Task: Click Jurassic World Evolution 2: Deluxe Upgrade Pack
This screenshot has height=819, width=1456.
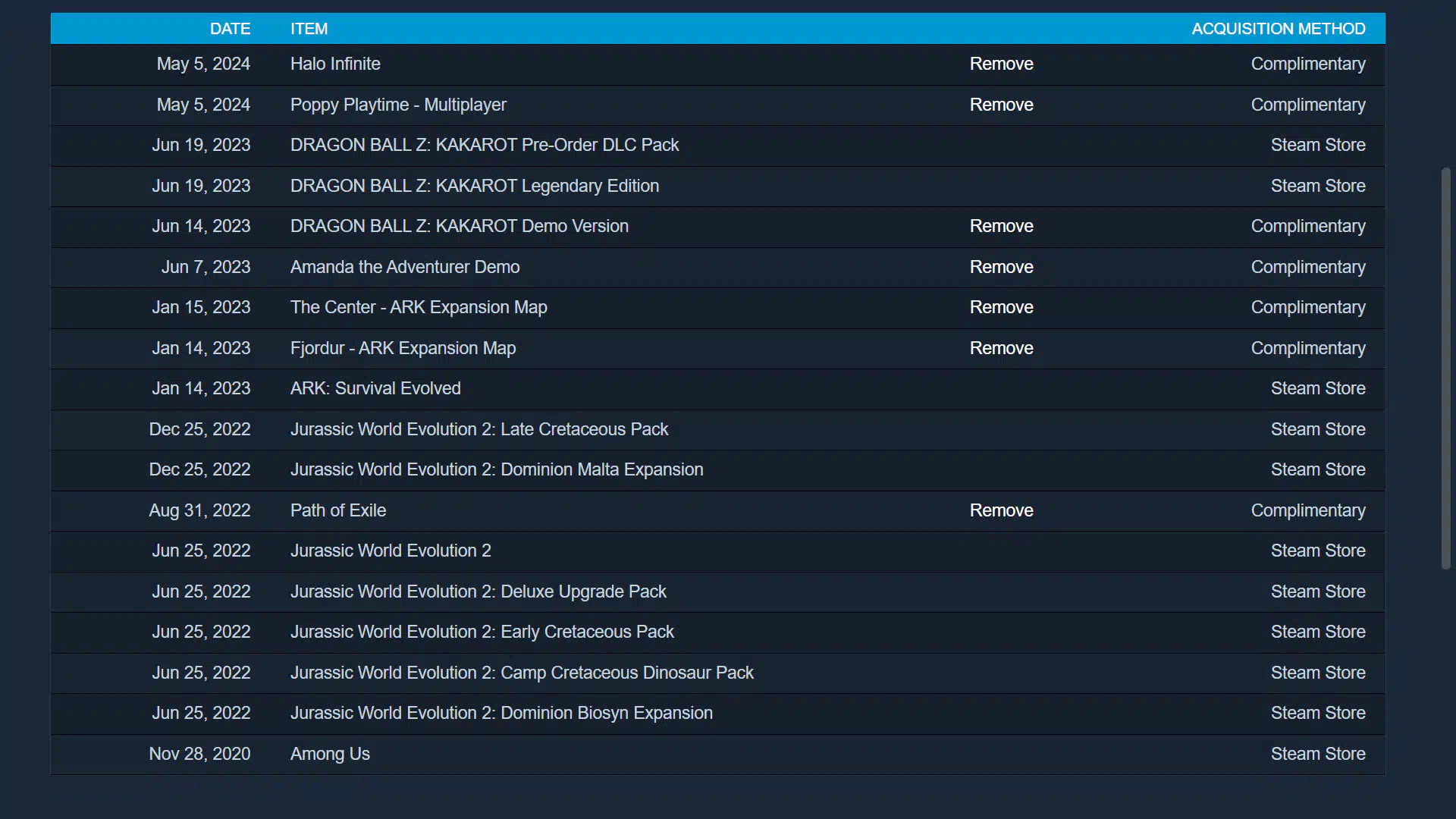Action: coord(479,591)
